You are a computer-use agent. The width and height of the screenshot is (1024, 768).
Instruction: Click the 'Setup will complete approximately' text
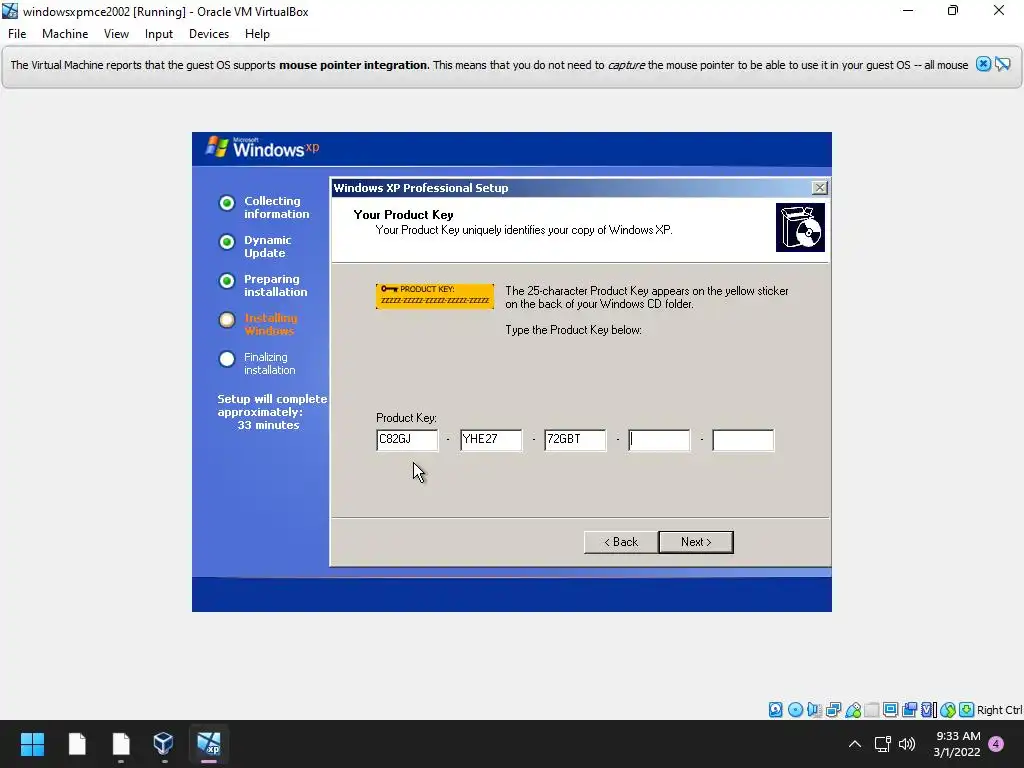point(272,406)
